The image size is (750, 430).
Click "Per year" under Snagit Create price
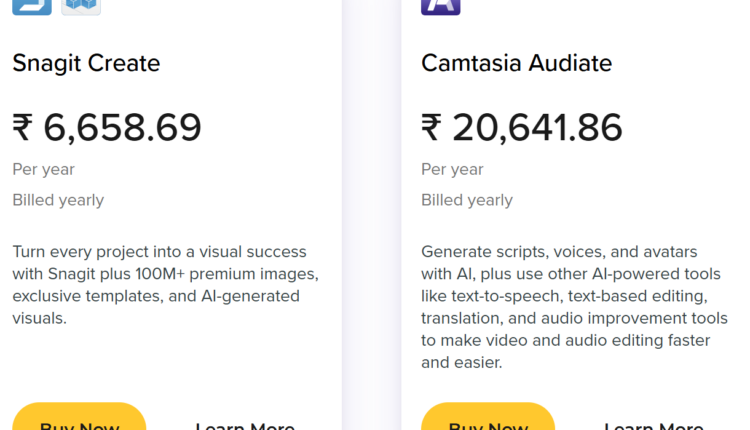click(43, 170)
